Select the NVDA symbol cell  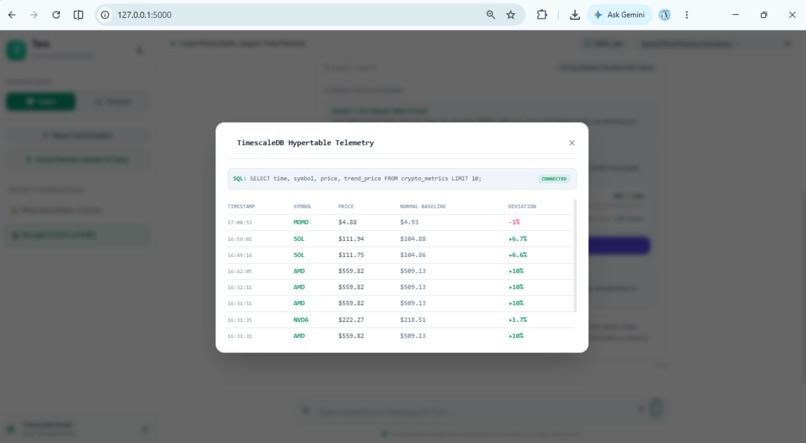point(301,320)
